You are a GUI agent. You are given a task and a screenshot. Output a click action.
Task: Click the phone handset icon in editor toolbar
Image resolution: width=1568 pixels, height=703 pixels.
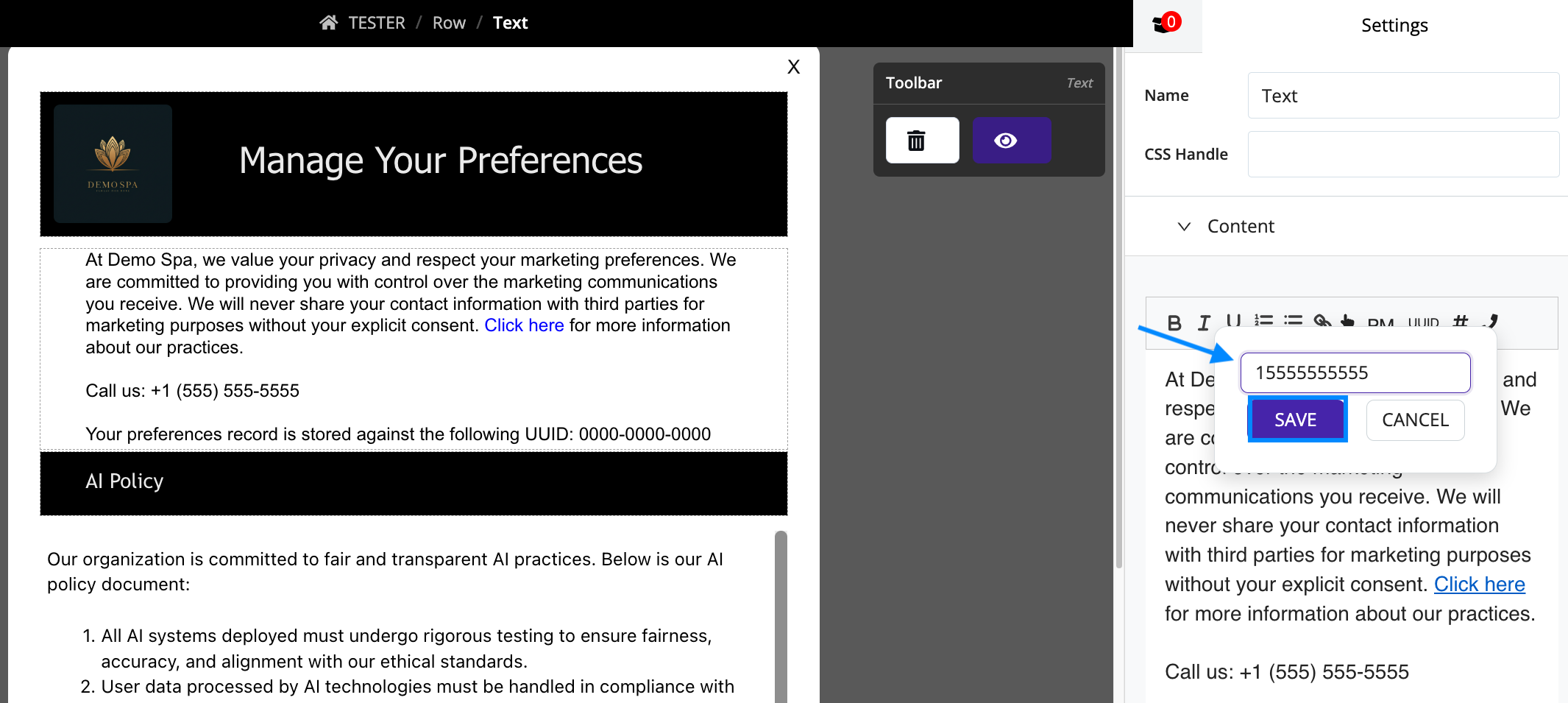(1491, 321)
